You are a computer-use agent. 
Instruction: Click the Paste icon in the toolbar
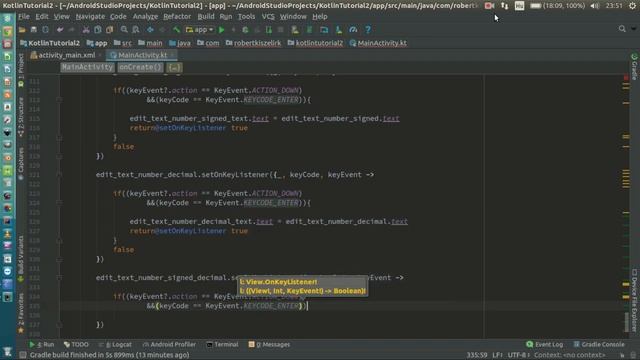coord(109,29)
